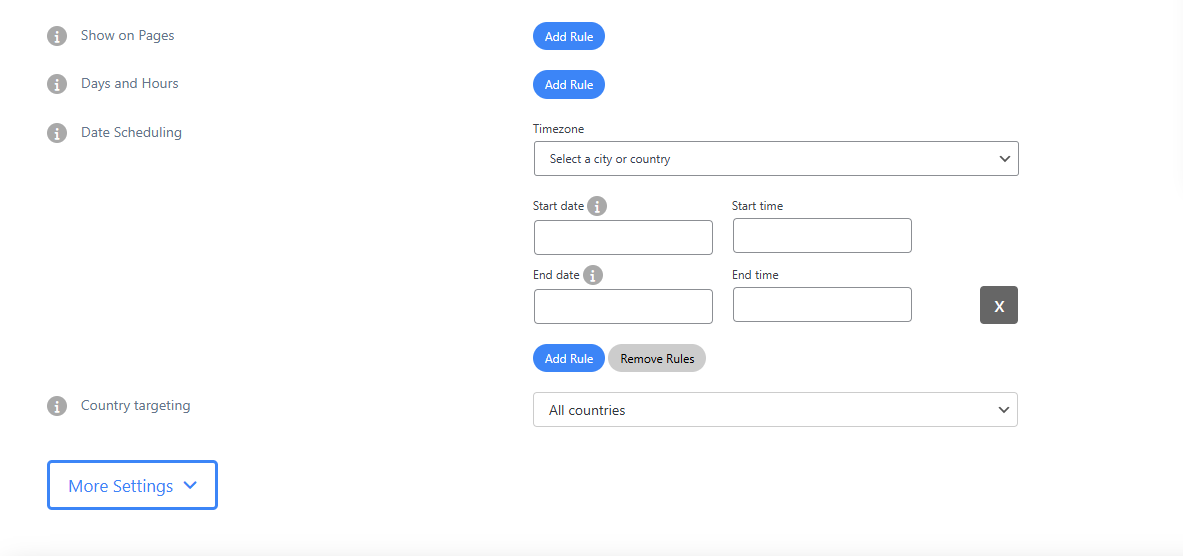The image size is (1183, 556).
Task: Add a rule for Days and Hours
Action: [569, 85]
